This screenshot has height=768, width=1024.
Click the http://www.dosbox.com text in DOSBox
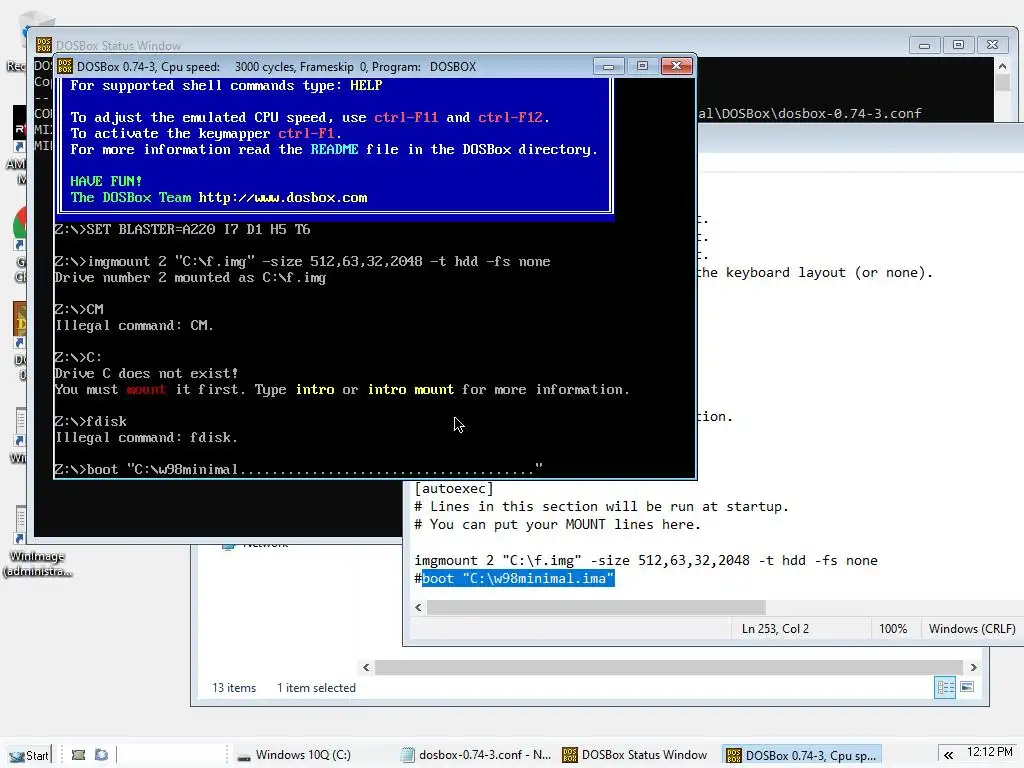pyautogui.click(x=283, y=198)
